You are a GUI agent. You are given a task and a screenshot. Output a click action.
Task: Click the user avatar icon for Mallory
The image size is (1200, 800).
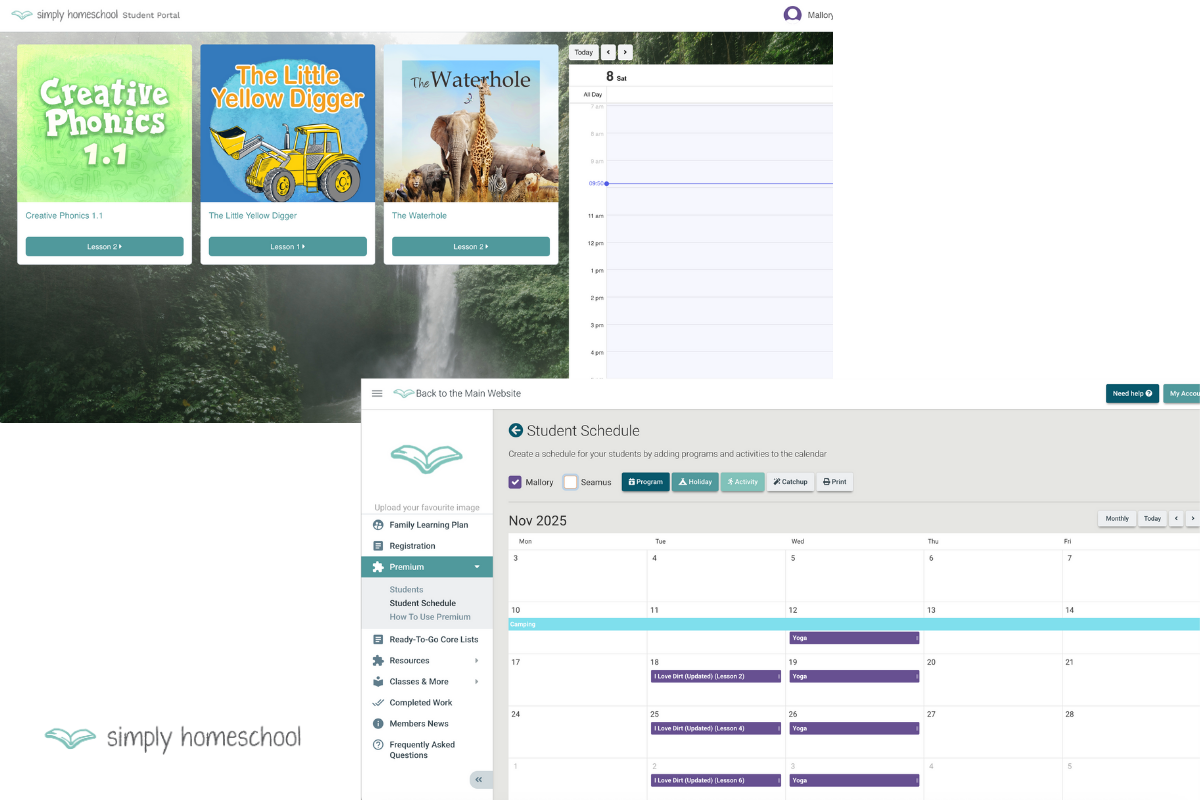tap(792, 15)
